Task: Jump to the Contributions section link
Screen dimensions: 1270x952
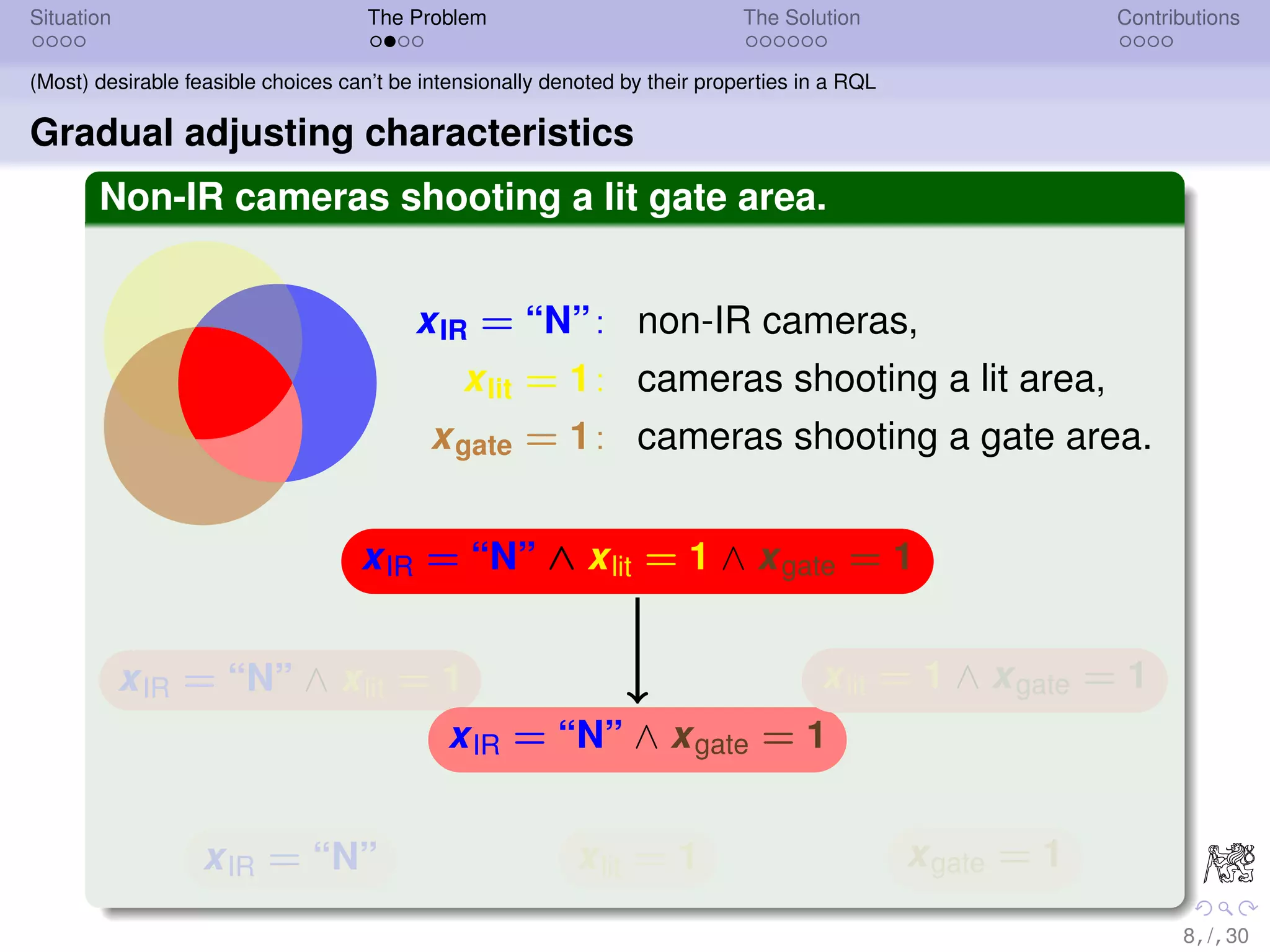Action: pos(1178,17)
